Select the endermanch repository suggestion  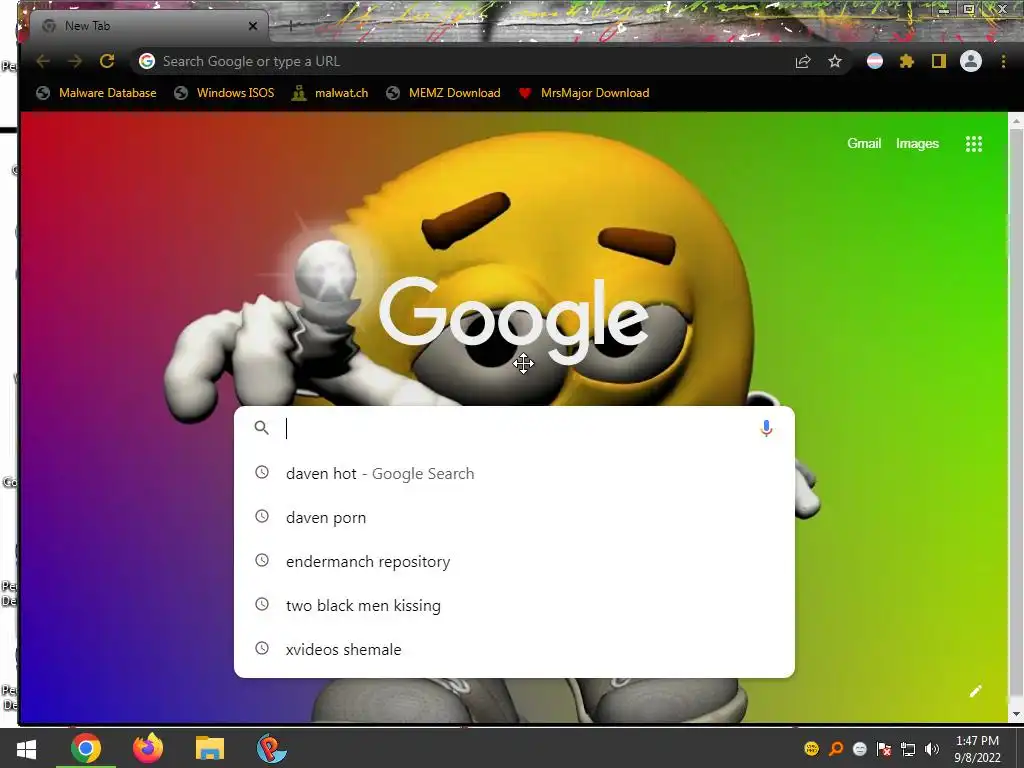(x=514, y=562)
